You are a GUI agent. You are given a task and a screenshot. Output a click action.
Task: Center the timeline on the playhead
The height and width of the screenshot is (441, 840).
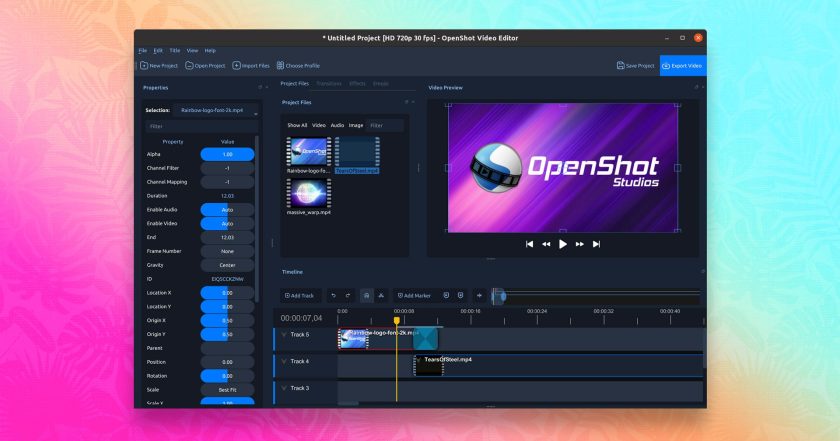point(479,296)
